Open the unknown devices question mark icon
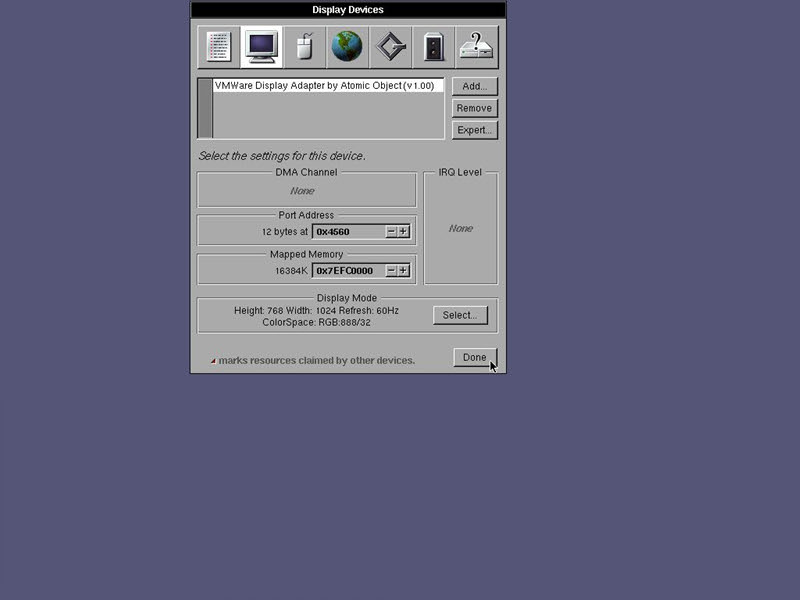 (x=476, y=47)
